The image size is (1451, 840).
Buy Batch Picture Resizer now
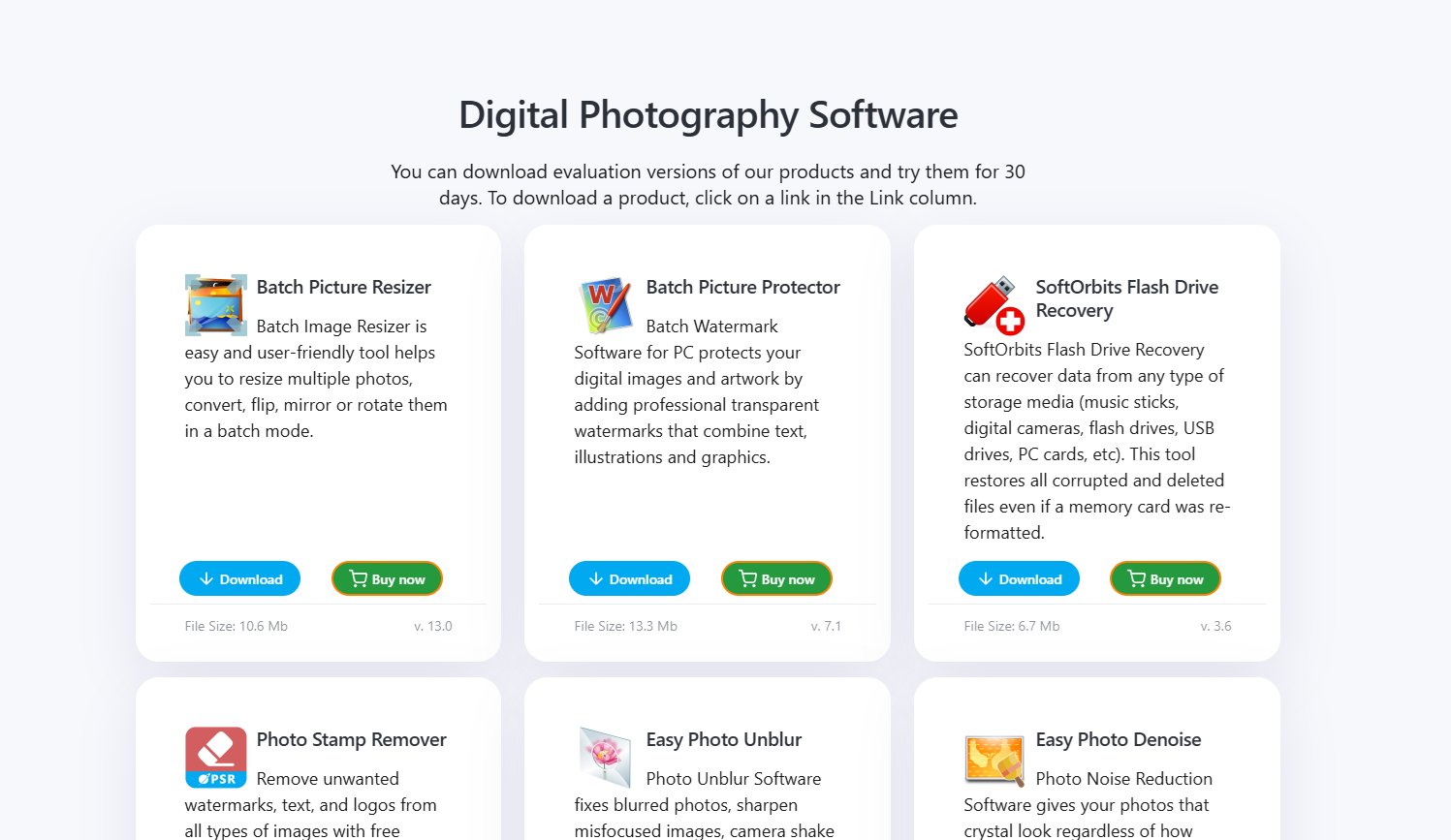[x=387, y=578]
